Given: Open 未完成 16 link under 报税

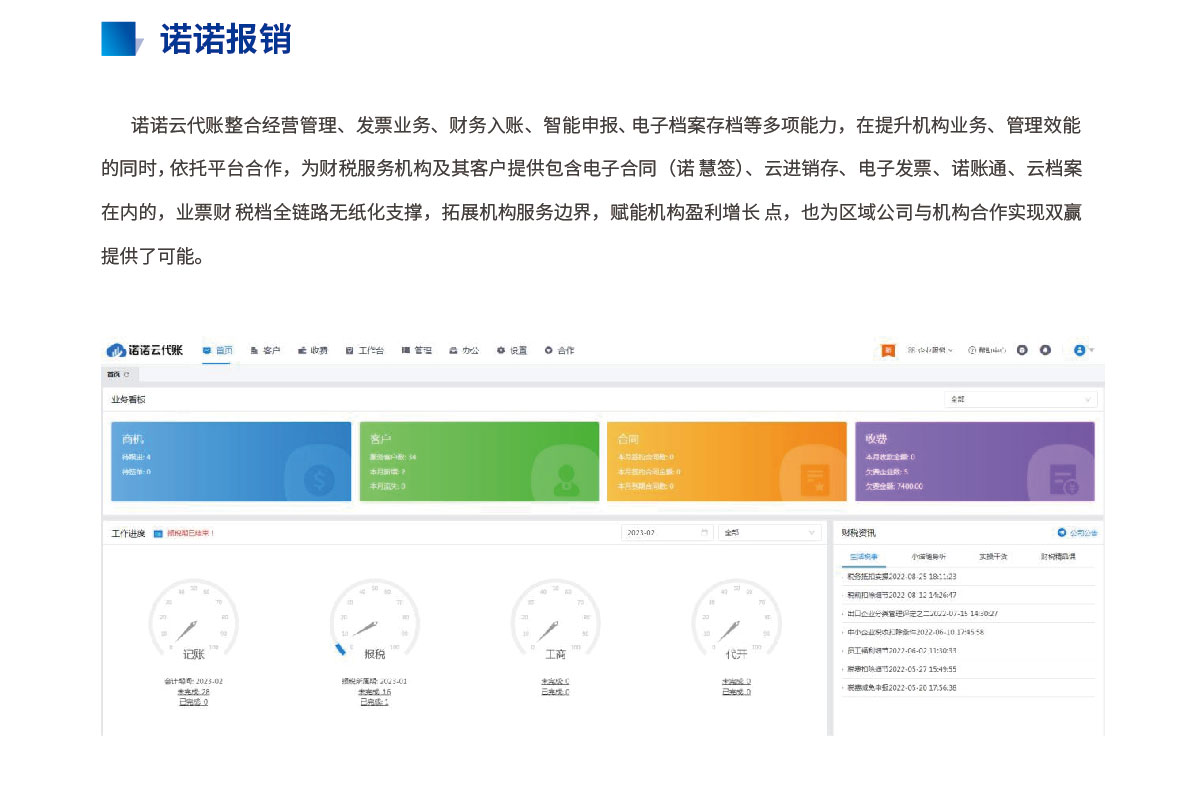Looking at the screenshot, I should click(x=375, y=692).
